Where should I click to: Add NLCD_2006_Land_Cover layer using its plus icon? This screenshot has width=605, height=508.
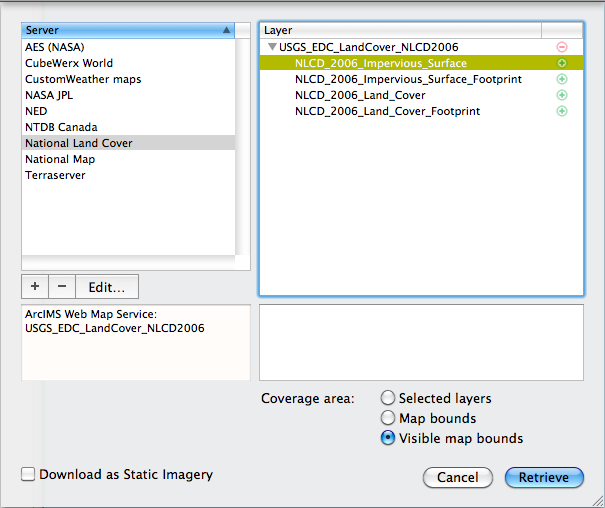pyautogui.click(x=562, y=95)
